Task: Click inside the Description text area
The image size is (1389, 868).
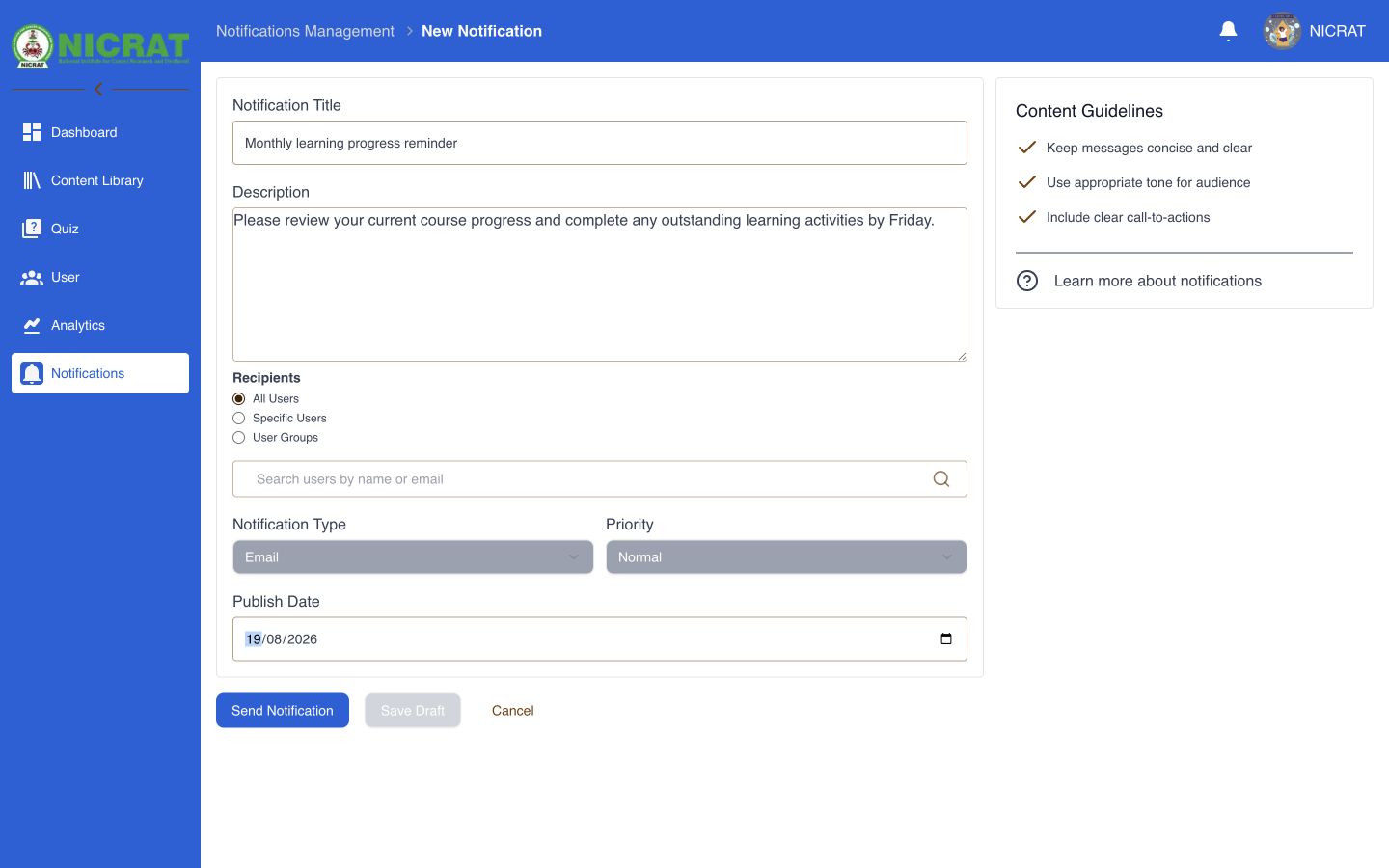Action: (600, 285)
